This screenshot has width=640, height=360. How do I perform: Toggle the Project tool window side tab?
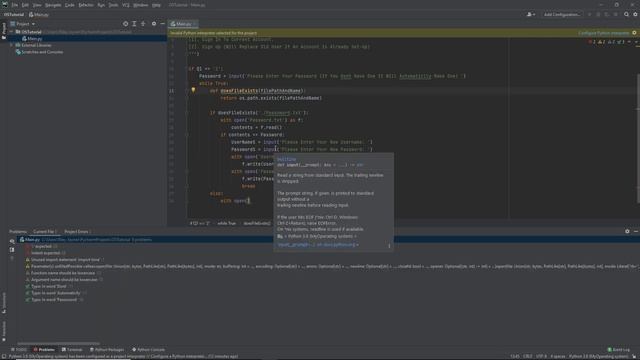[x=4, y=31]
